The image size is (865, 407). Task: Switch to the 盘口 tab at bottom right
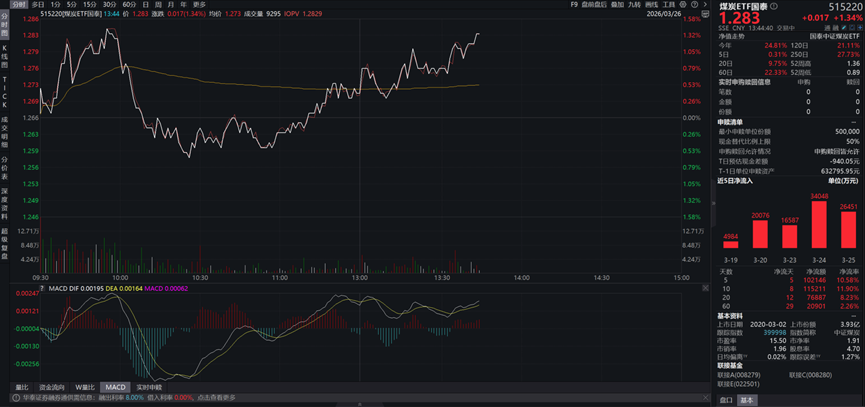click(x=727, y=400)
